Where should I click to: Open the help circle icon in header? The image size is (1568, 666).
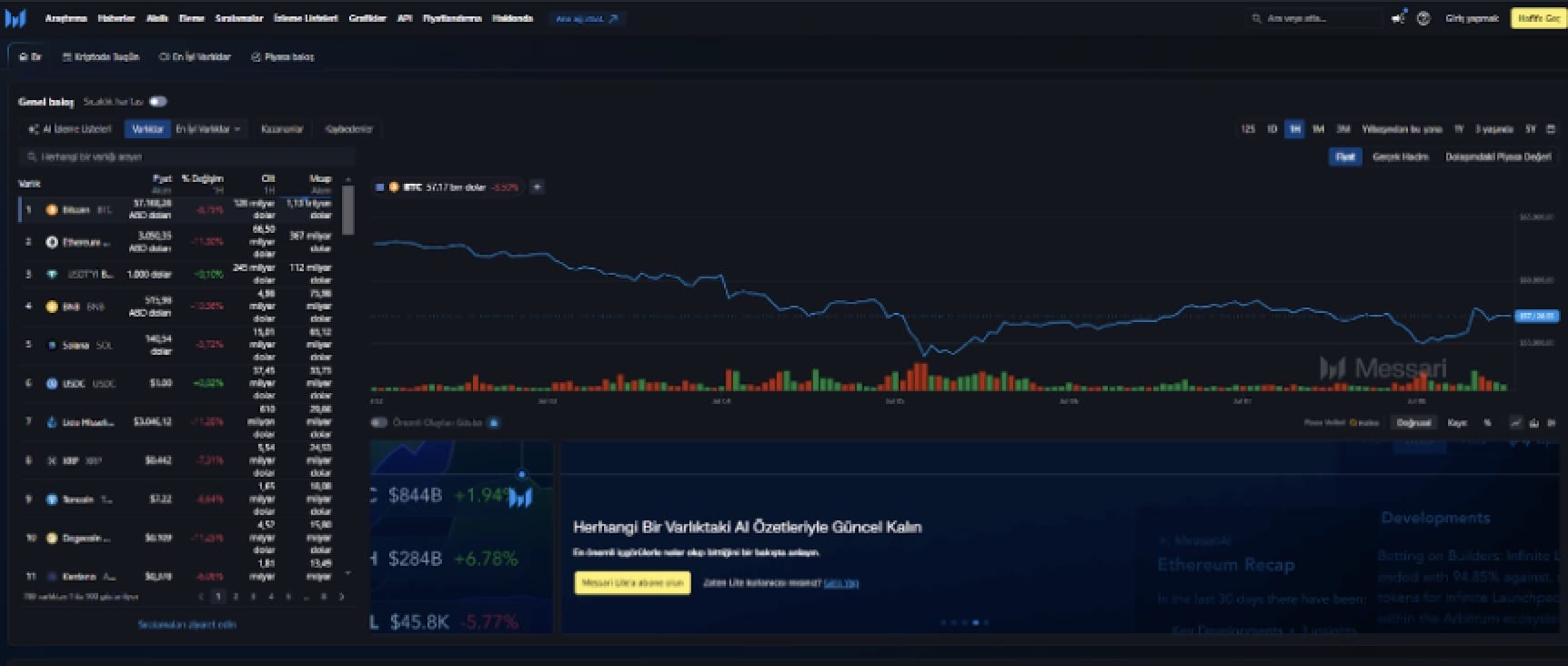pos(1423,18)
